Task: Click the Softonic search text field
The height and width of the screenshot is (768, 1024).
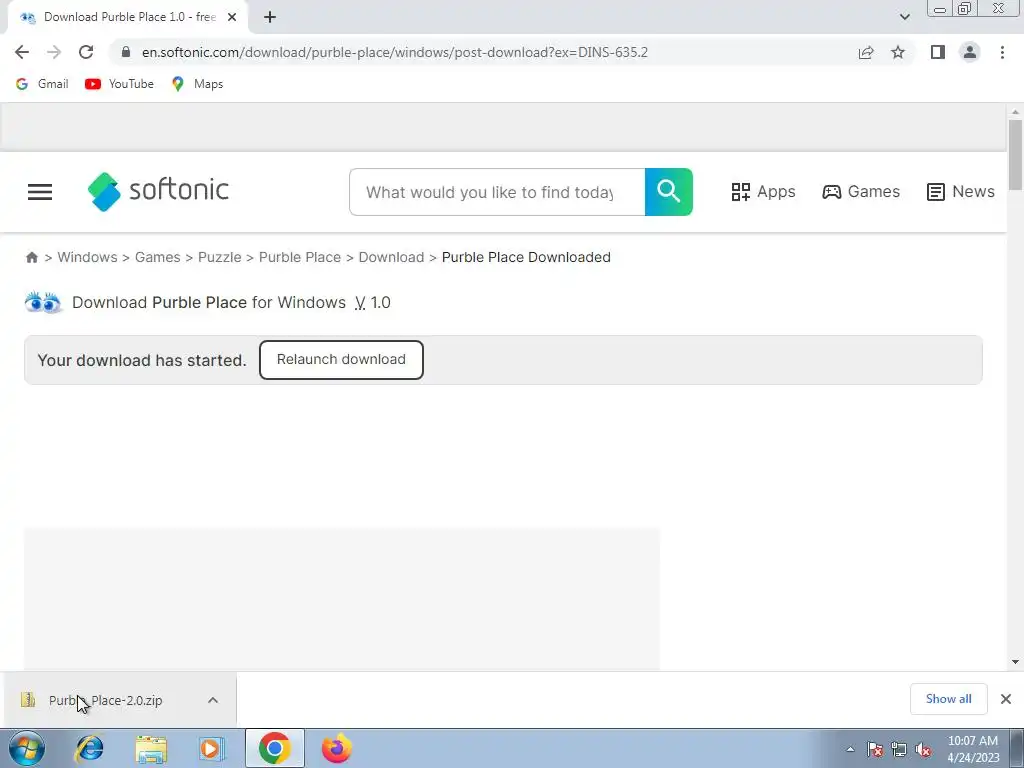Action: pos(497,192)
